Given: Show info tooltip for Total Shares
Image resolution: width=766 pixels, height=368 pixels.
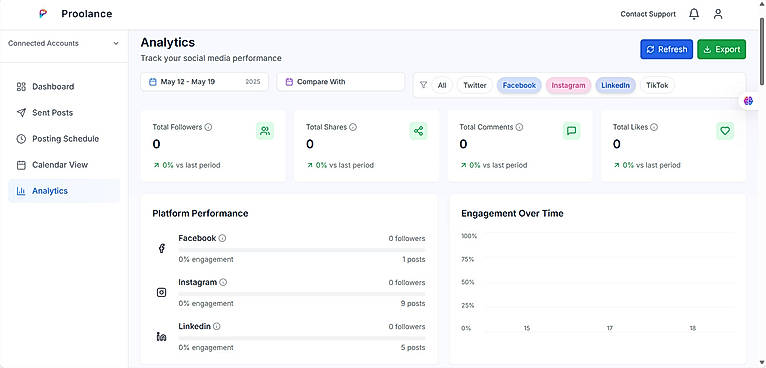Looking at the screenshot, I should (353, 127).
